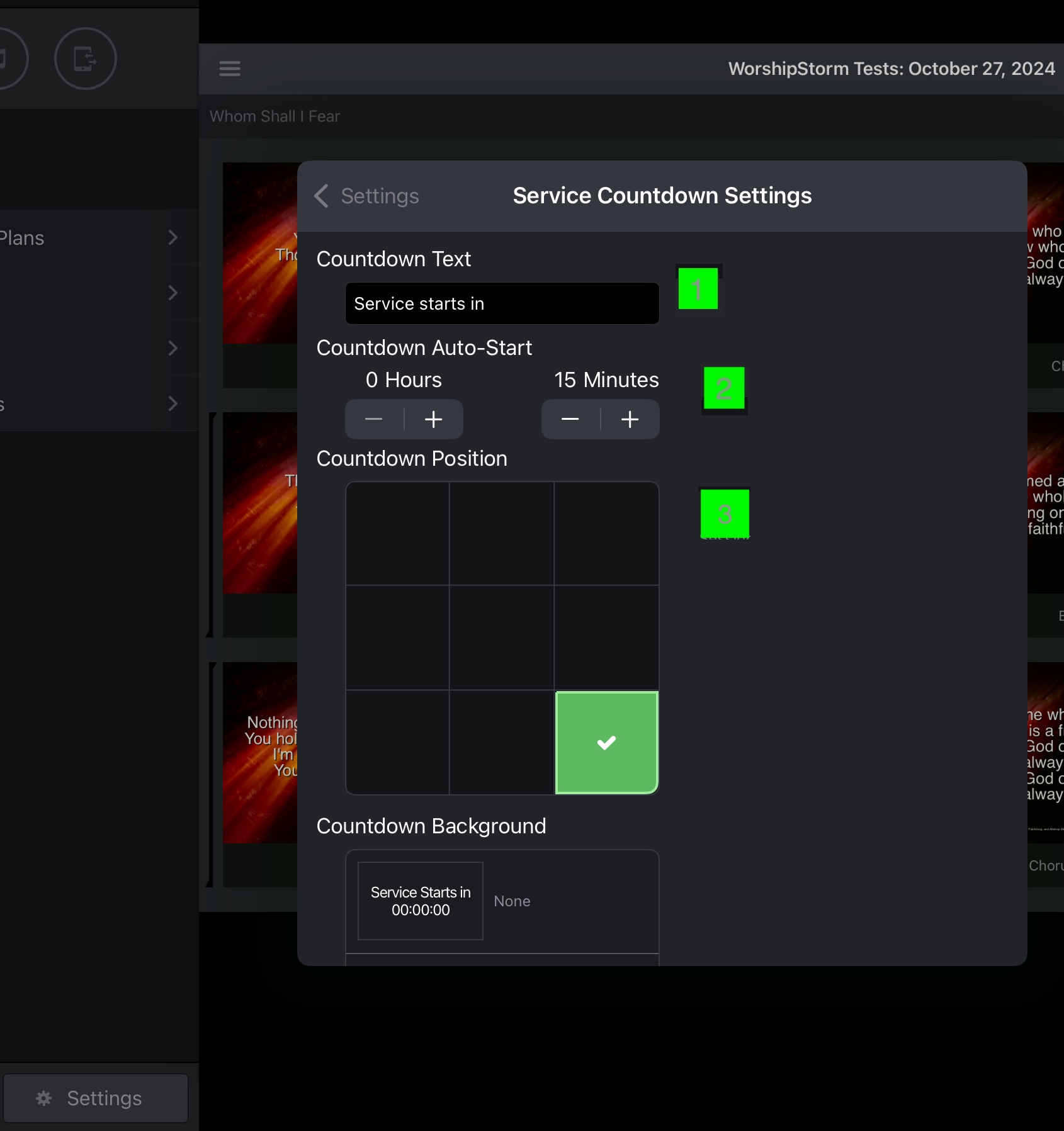
Task: Click the 15 Minutes value label
Action: 606,380
